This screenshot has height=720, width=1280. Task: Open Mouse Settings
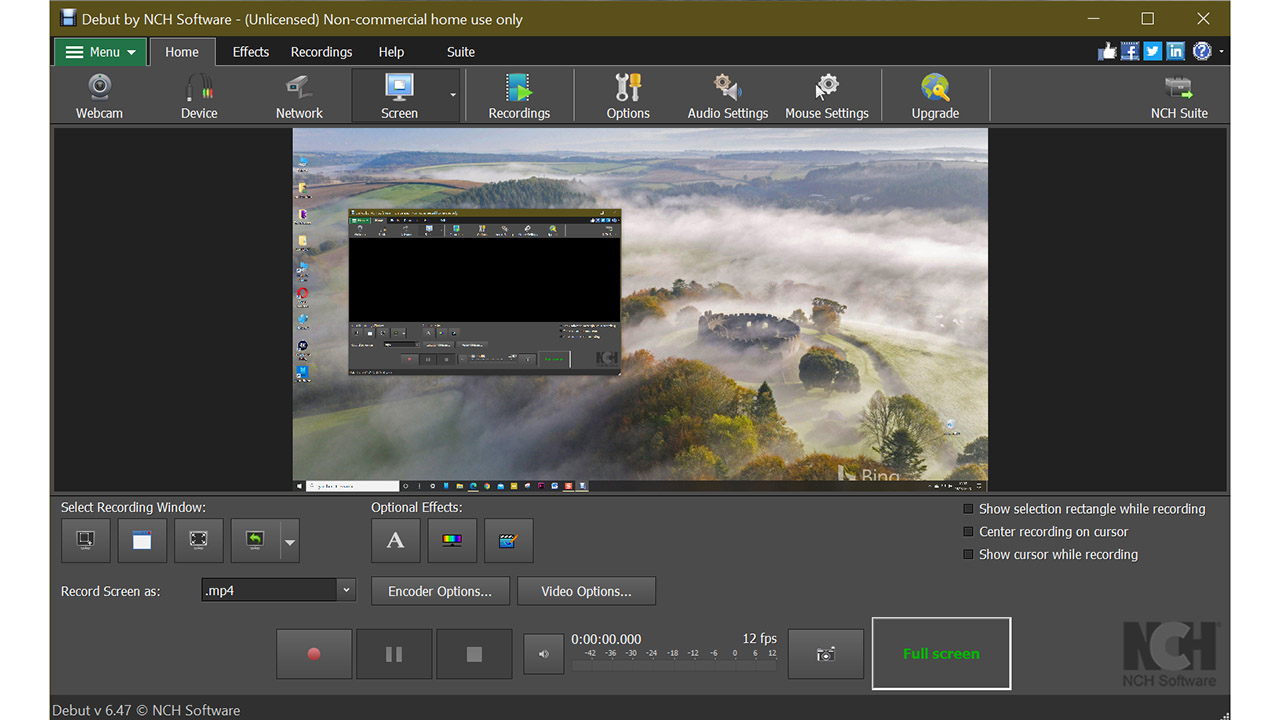(827, 96)
